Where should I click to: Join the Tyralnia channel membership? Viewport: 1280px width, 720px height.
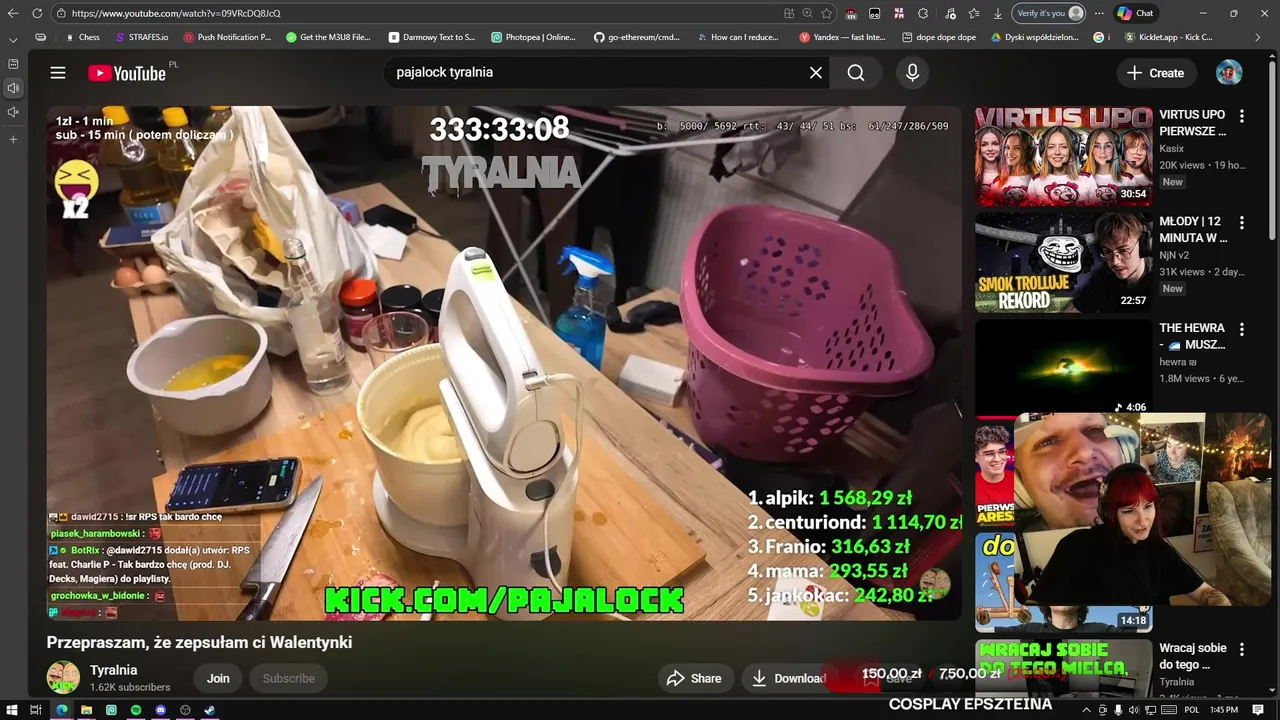pos(218,678)
